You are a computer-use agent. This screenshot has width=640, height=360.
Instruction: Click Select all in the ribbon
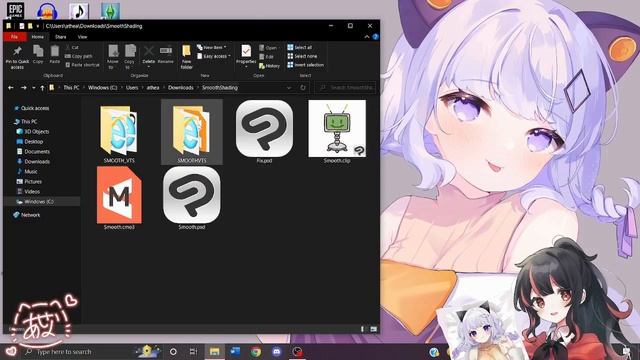(x=300, y=47)
